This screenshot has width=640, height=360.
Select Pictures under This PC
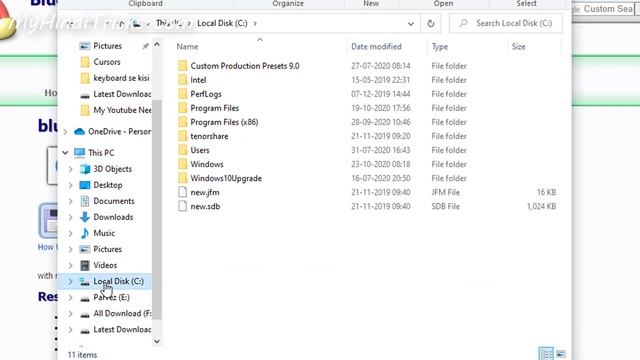click(107, 249)
